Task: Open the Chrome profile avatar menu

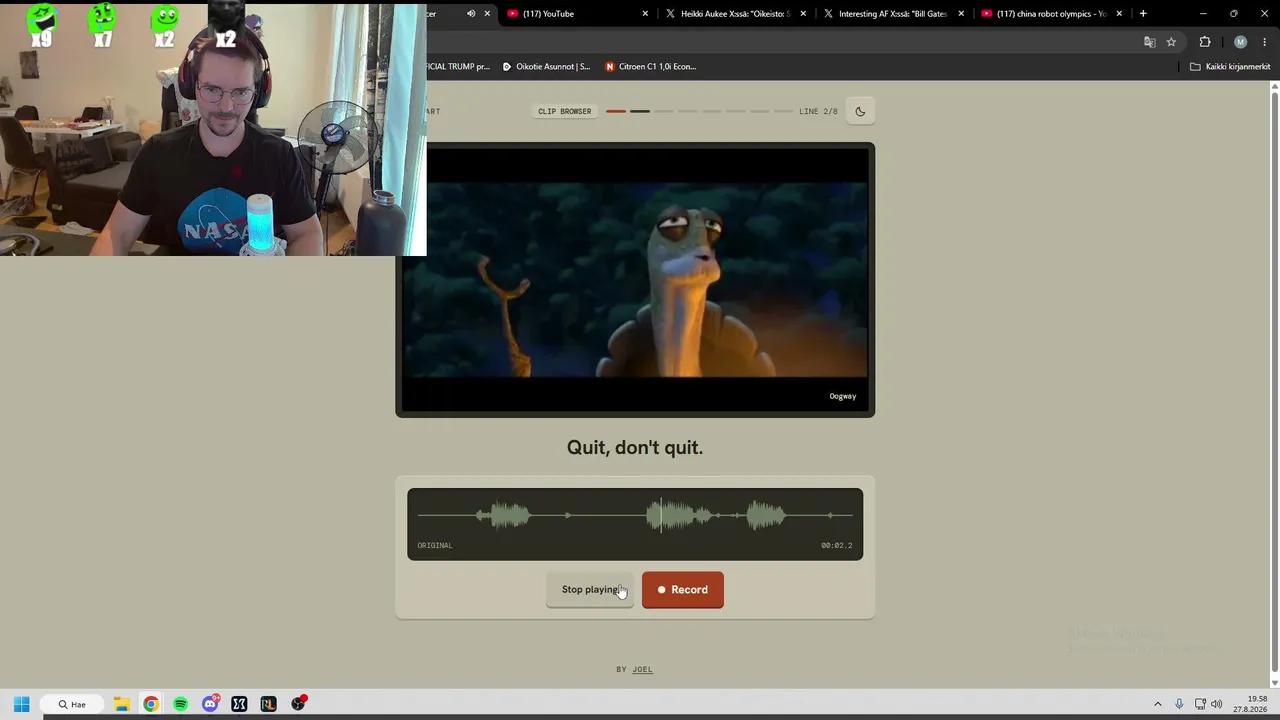Action: pyautogui.click(x=1240, y=42)
